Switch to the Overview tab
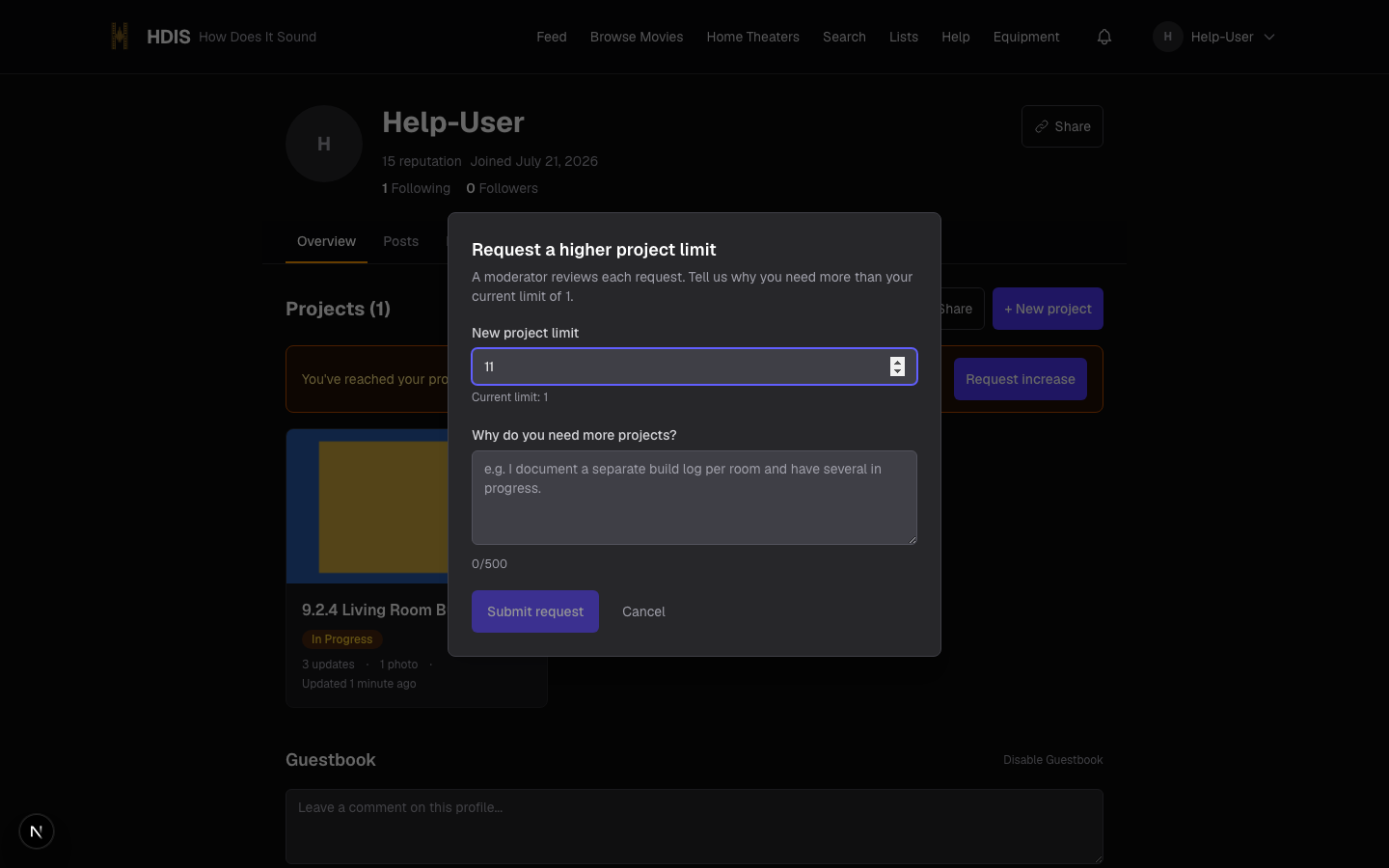This screenshot has width=1389, height=868. pyautogui.click(x=326, y=241)
